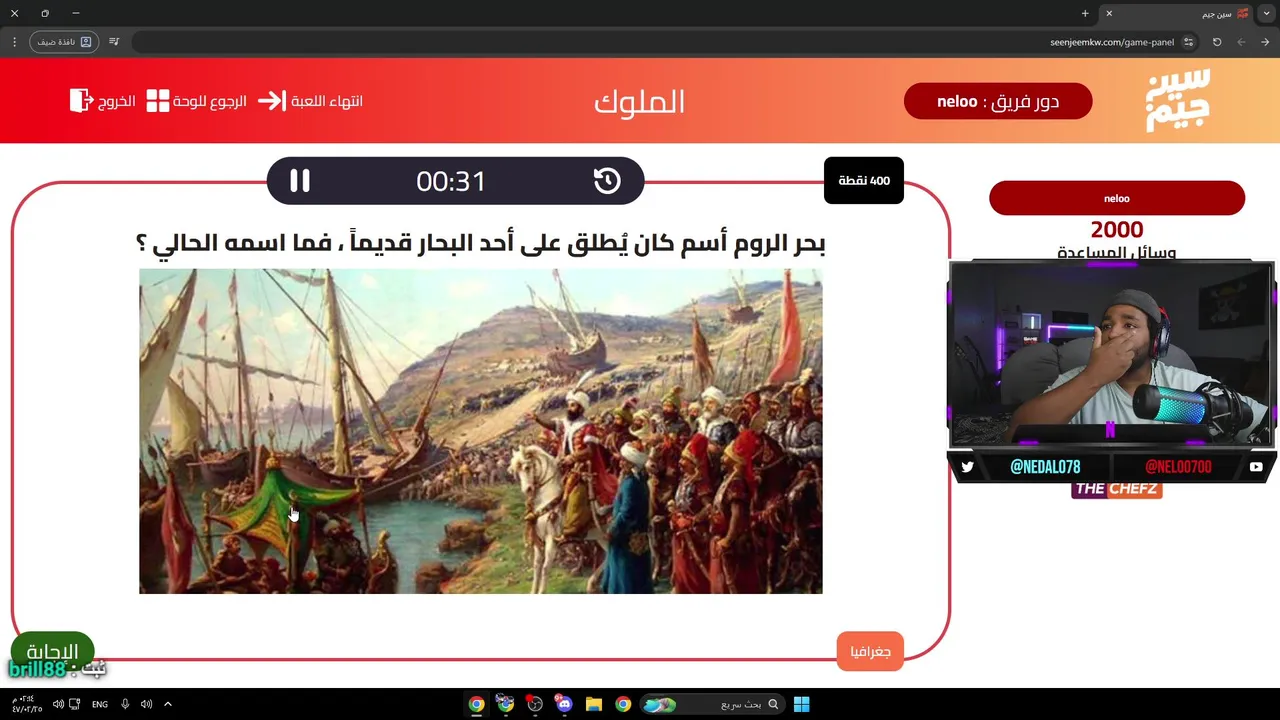Click the end-game arrow icon
The width and height of the screenshot is (1280, 720).
[271, 101]
